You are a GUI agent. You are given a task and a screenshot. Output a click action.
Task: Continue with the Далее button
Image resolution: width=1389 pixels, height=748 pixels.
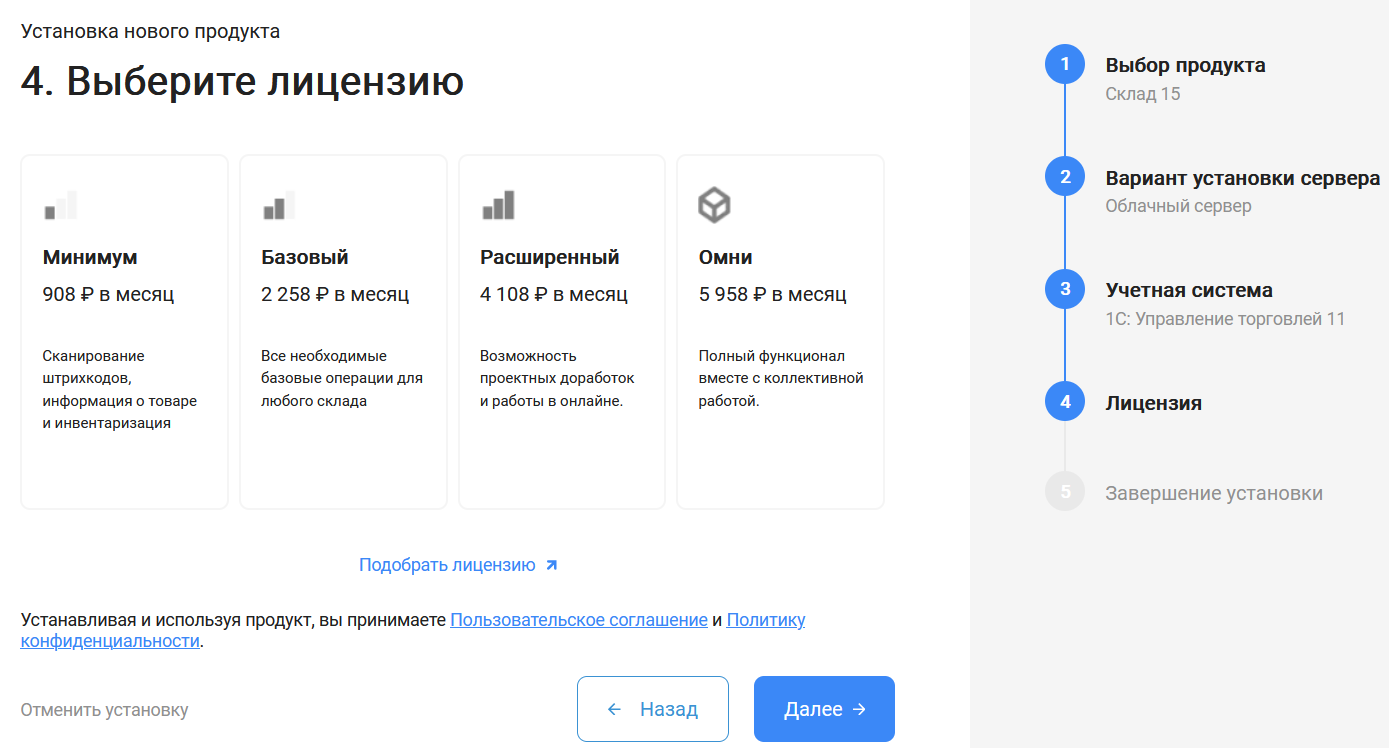point(824,709)
